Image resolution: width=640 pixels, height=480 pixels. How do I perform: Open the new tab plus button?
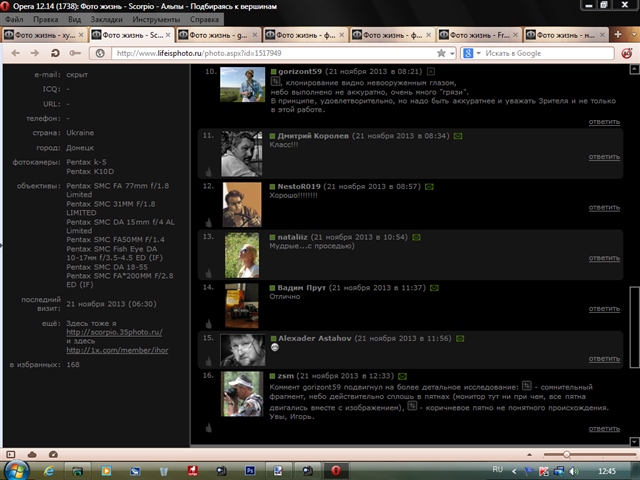click(618, 34)
